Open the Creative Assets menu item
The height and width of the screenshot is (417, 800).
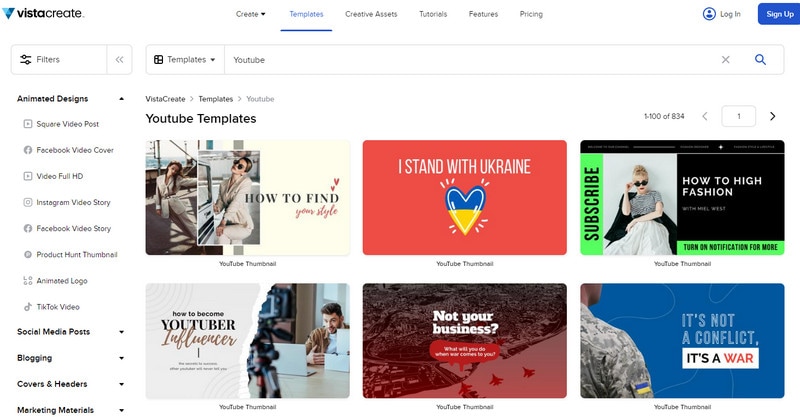371,14
